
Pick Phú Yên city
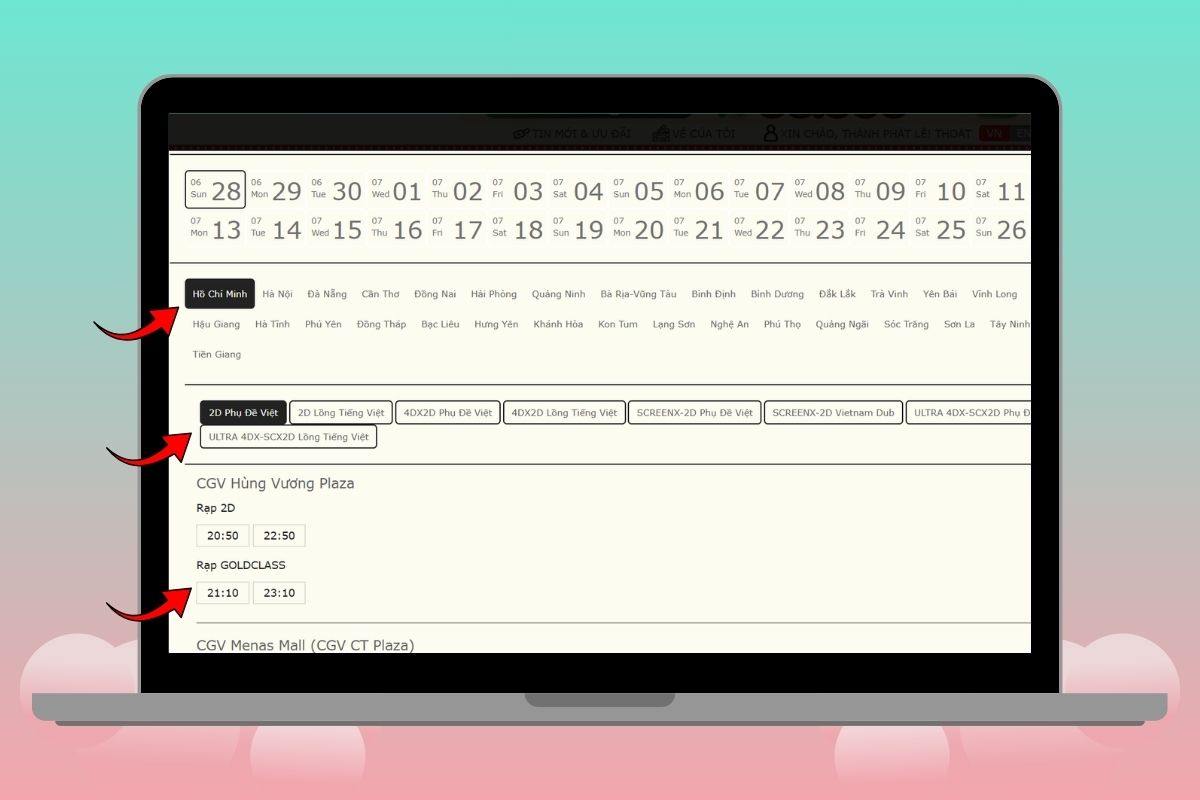tap(323, 324)
